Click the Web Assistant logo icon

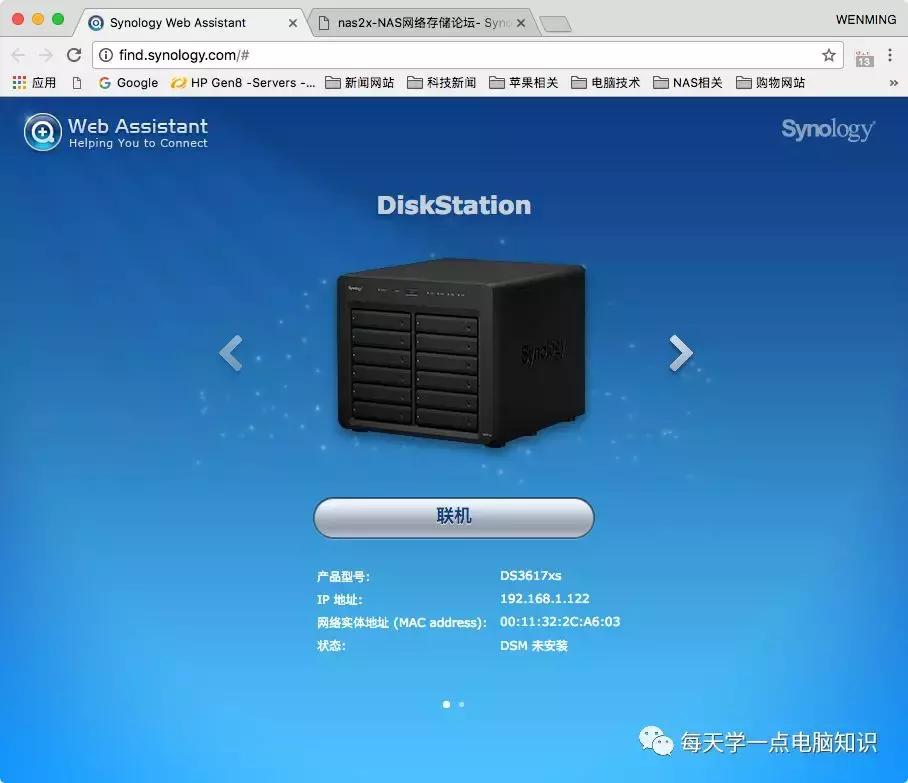pyautogui.click(x=41, y=131)
